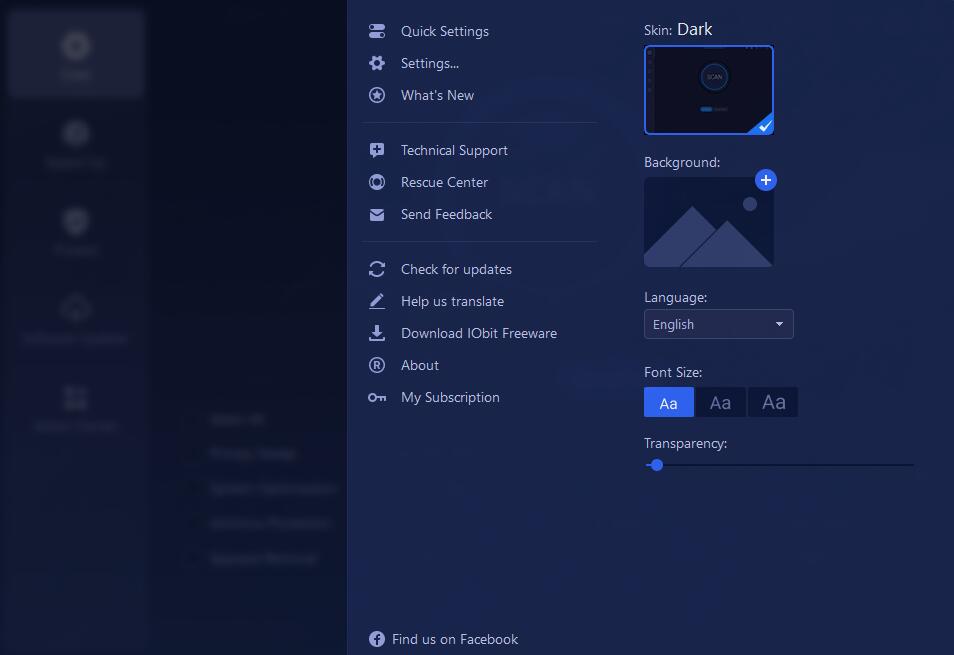Open the Settings... menu entry
Screen dimensions: 954x655
[430, 63]
